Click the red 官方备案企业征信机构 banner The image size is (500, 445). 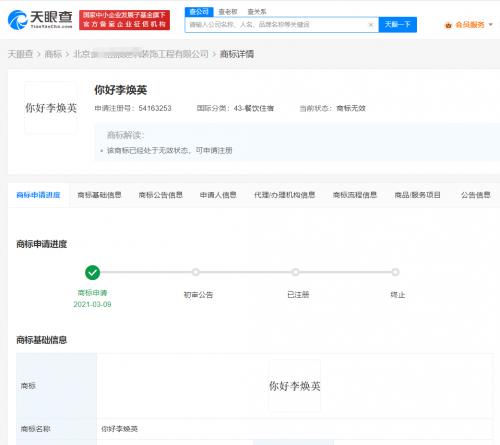click(x=124, y=20)
